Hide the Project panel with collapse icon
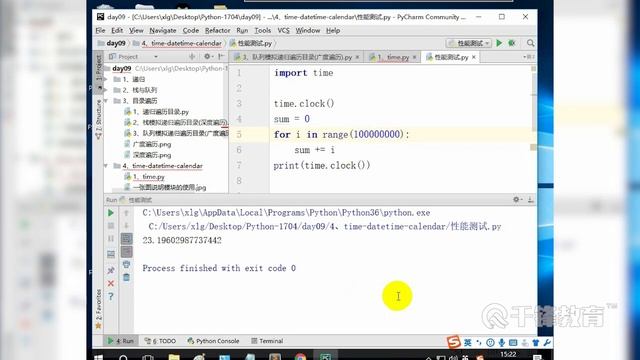The height and width of the screenshot is (360, 640). [220, 56]
